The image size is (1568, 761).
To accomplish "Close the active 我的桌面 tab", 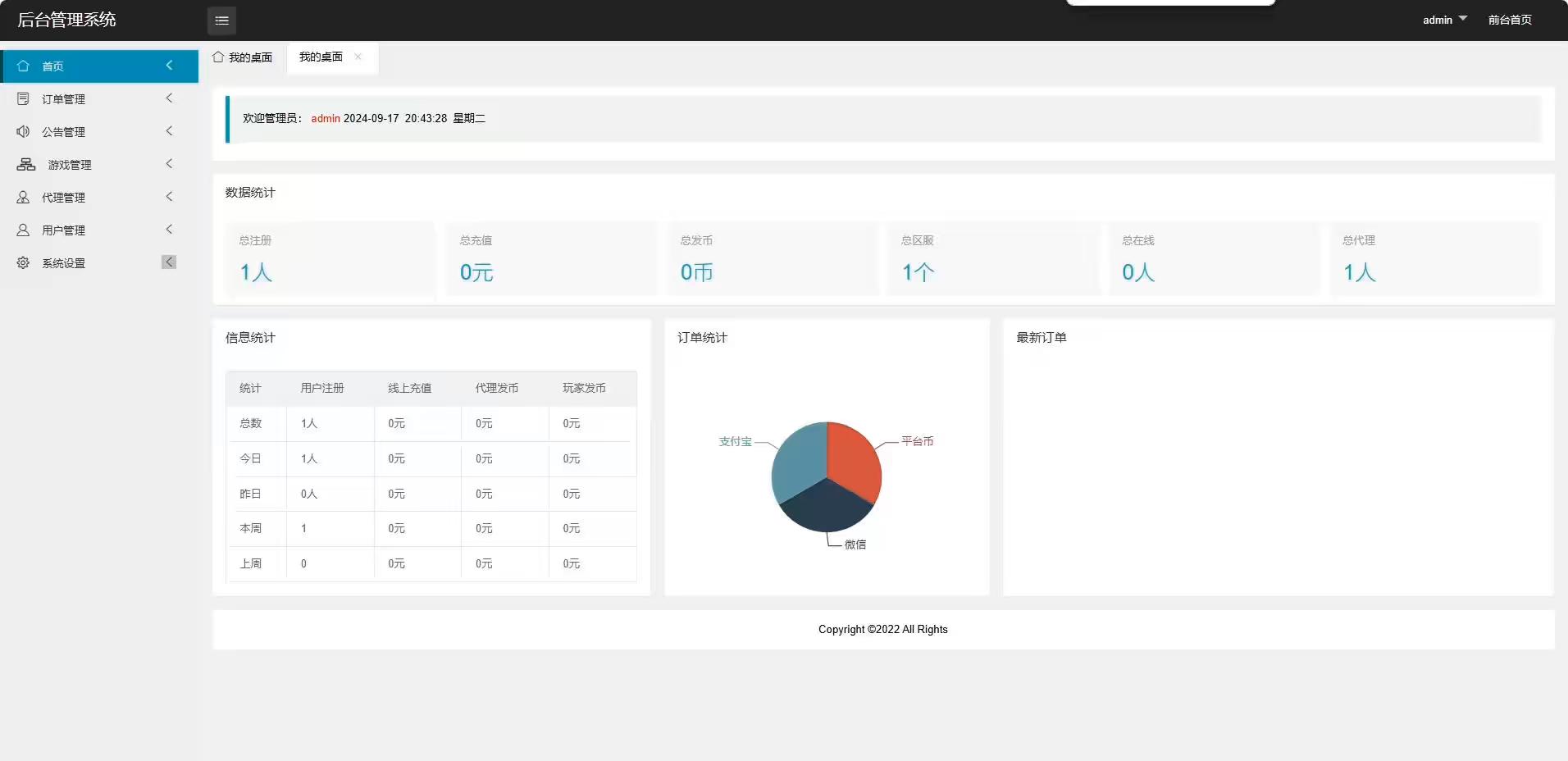I will [358, 57].
